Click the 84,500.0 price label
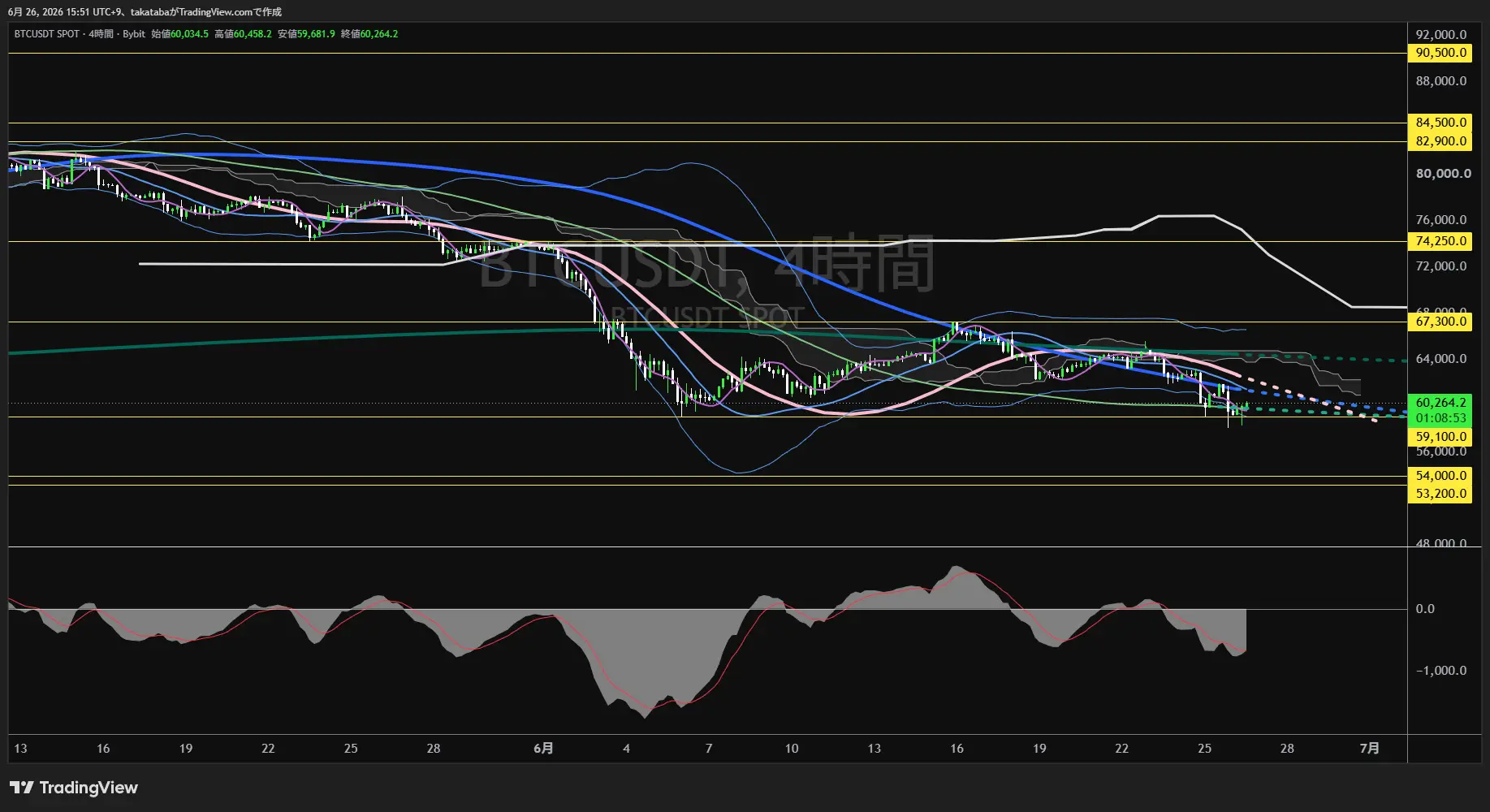 (1440, 123)
